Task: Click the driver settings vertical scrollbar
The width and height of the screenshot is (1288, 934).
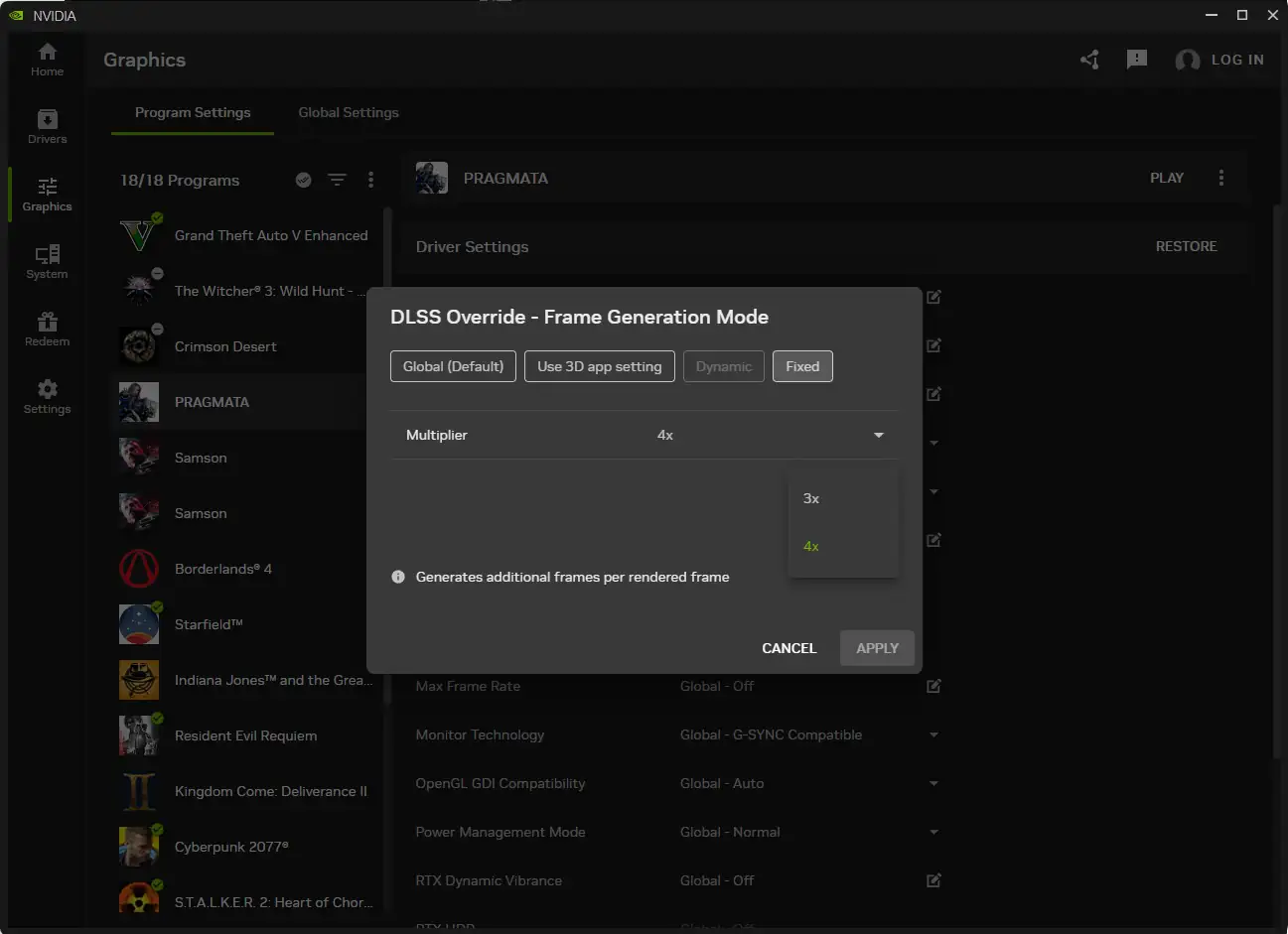Action: pos(1278,481)
